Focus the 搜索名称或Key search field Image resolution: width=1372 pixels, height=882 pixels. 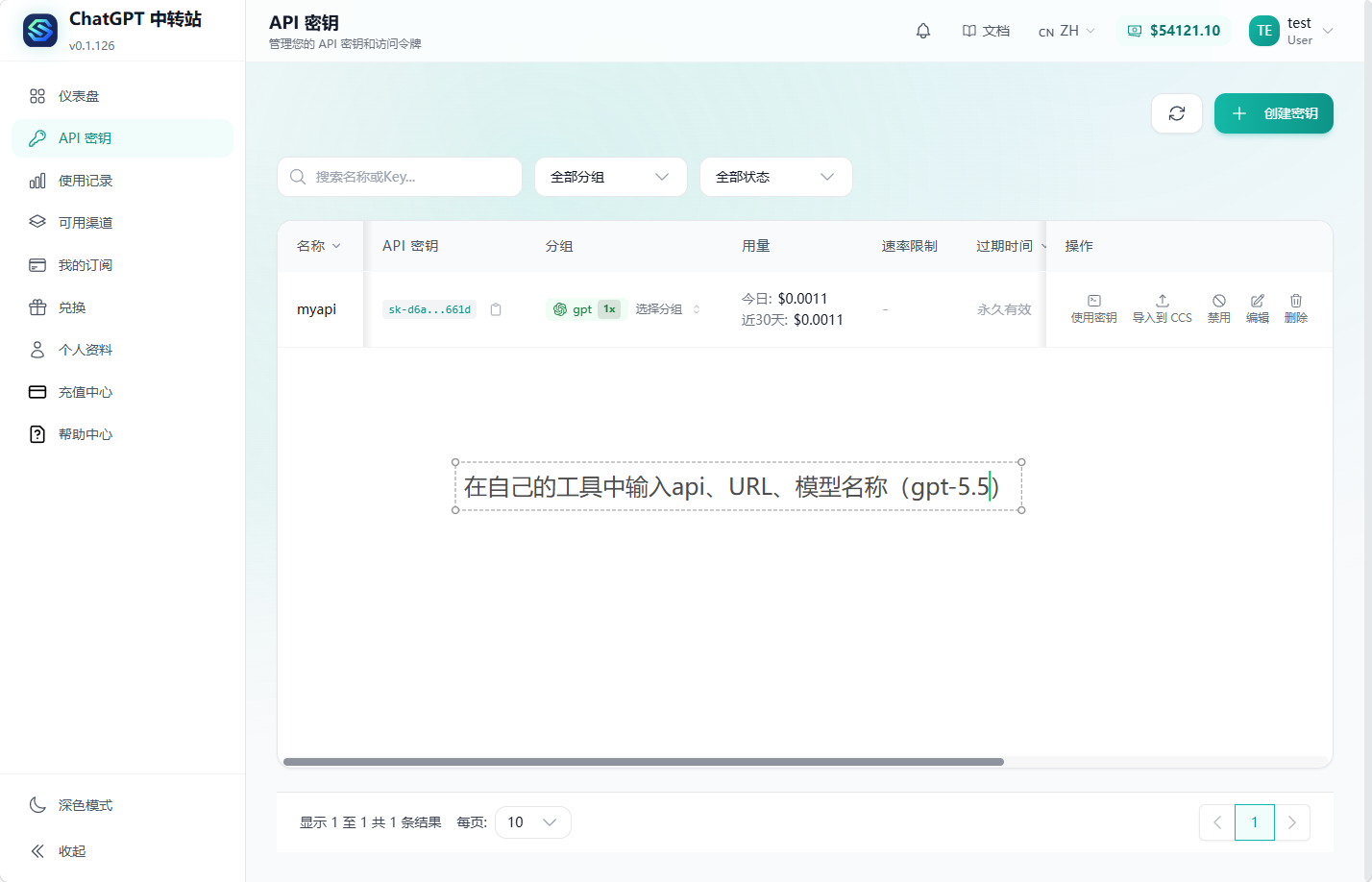tap(400, 177)
